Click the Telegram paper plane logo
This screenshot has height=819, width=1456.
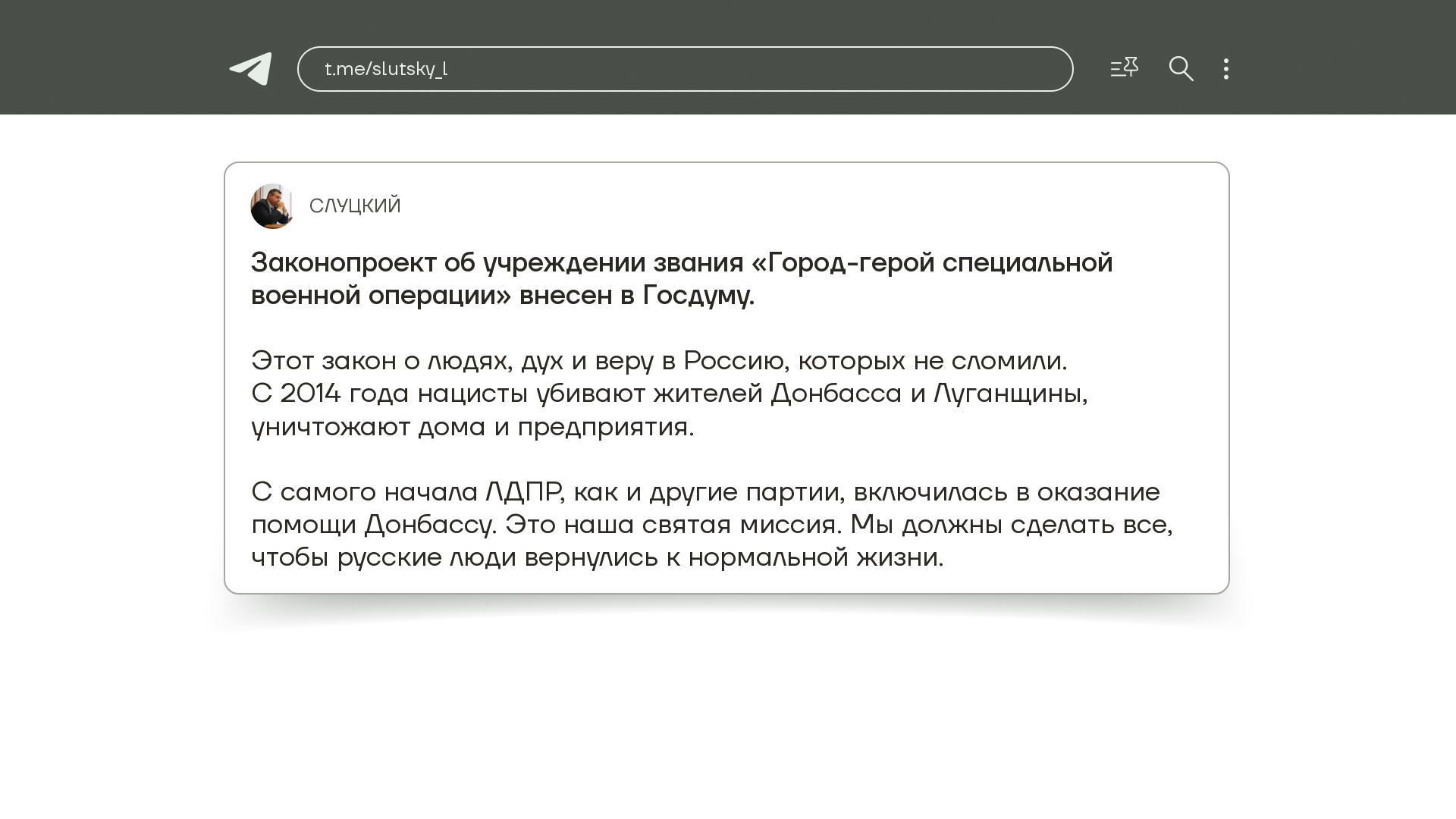(251, 69)
